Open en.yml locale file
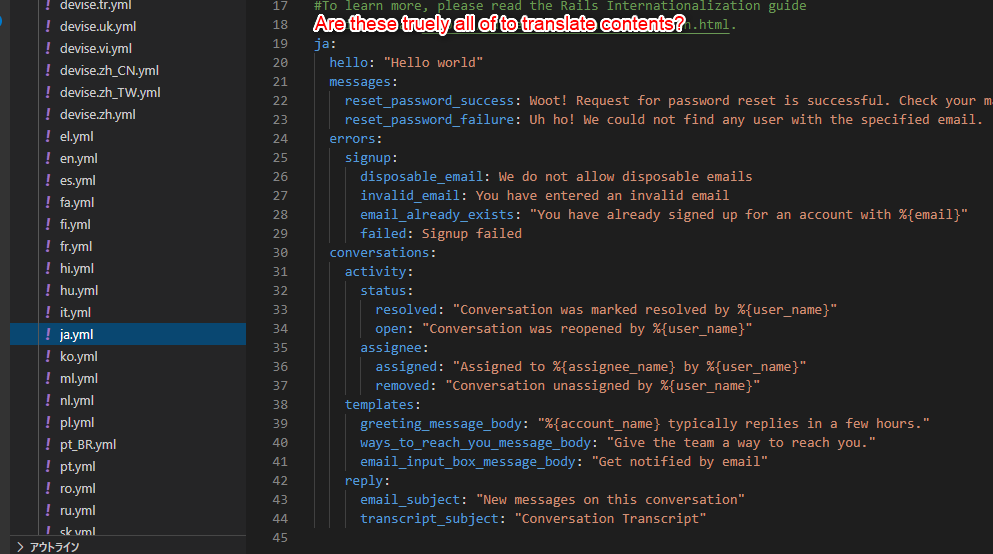The width and height of the screenshot is (993, 554). [x=79, y=159]
